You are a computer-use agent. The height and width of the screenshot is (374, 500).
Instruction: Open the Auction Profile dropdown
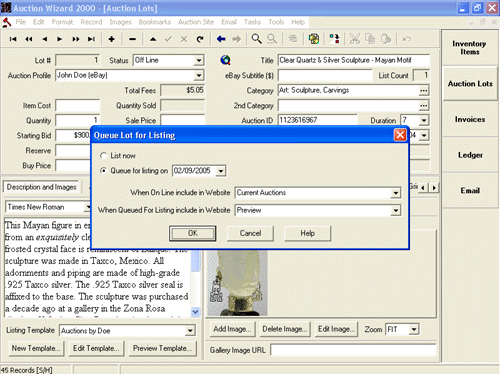tap(199, 75)
